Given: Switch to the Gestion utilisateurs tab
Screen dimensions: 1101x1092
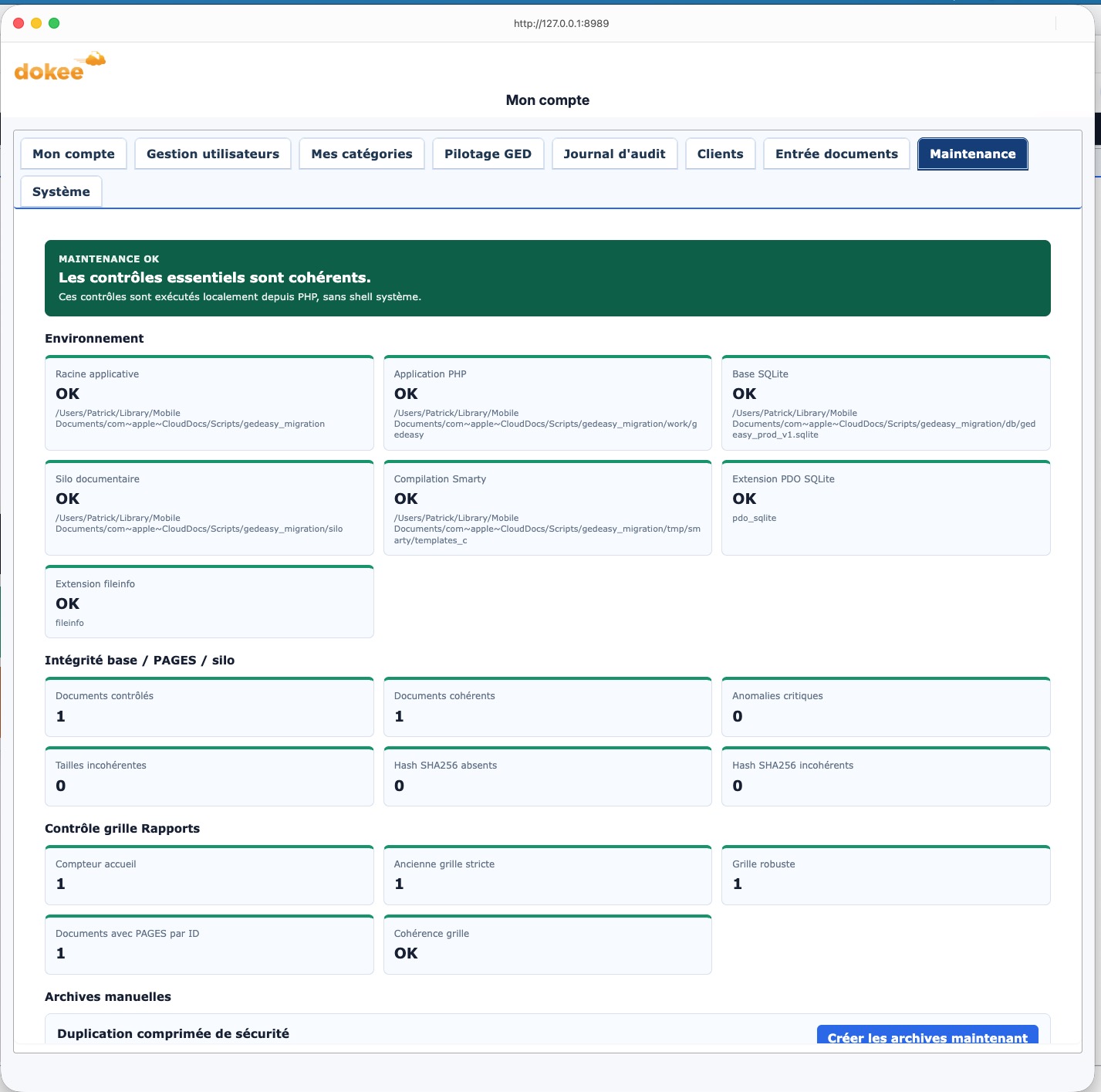Looking at the screenshot, I should point(213,154).
